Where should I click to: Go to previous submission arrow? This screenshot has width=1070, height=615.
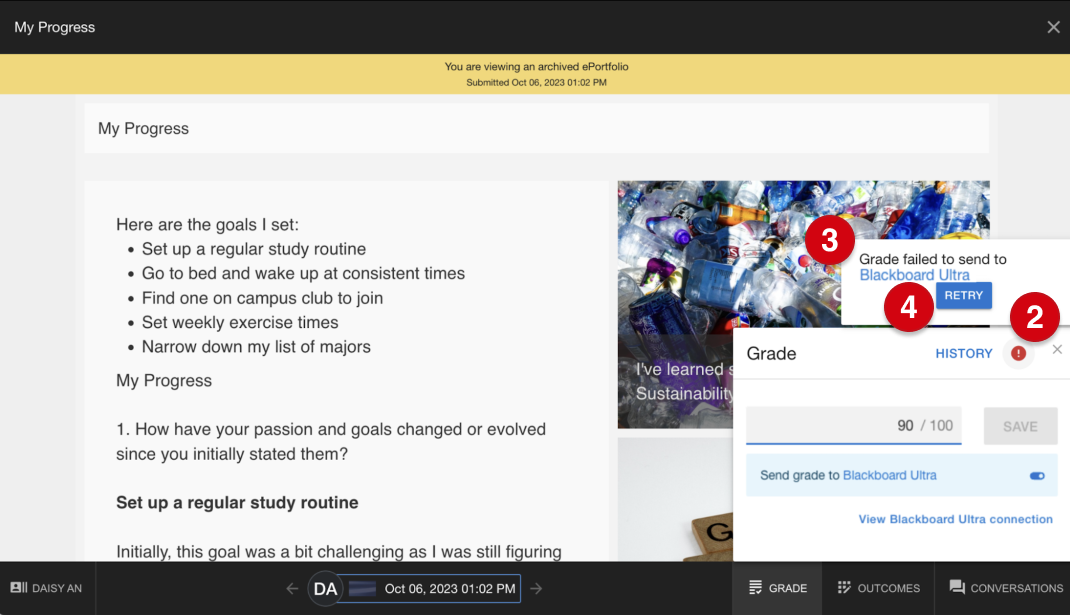[x=292, y=588]
